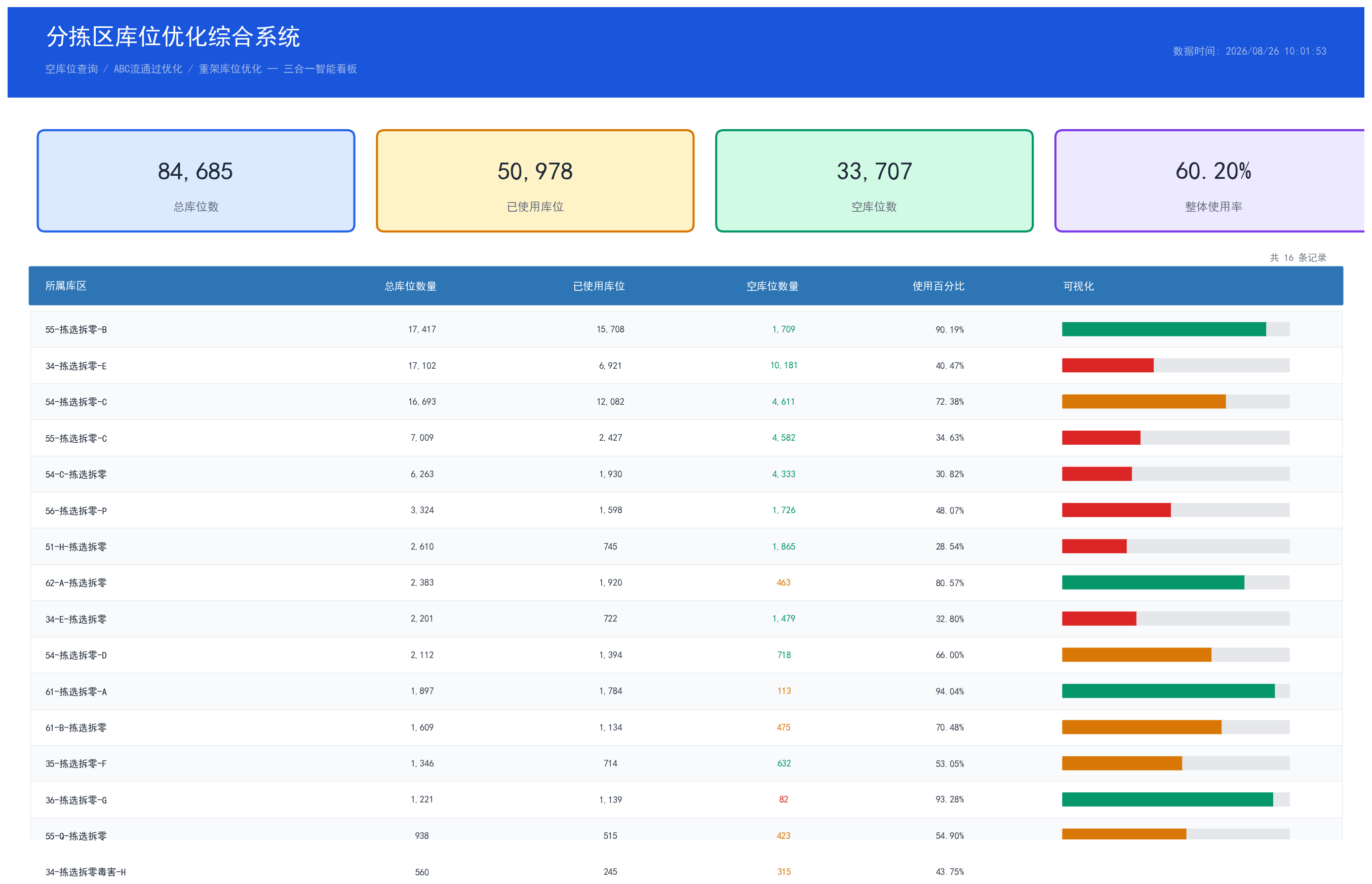Click the total value 17,417

pyautogui.click(x=422, y=329)
